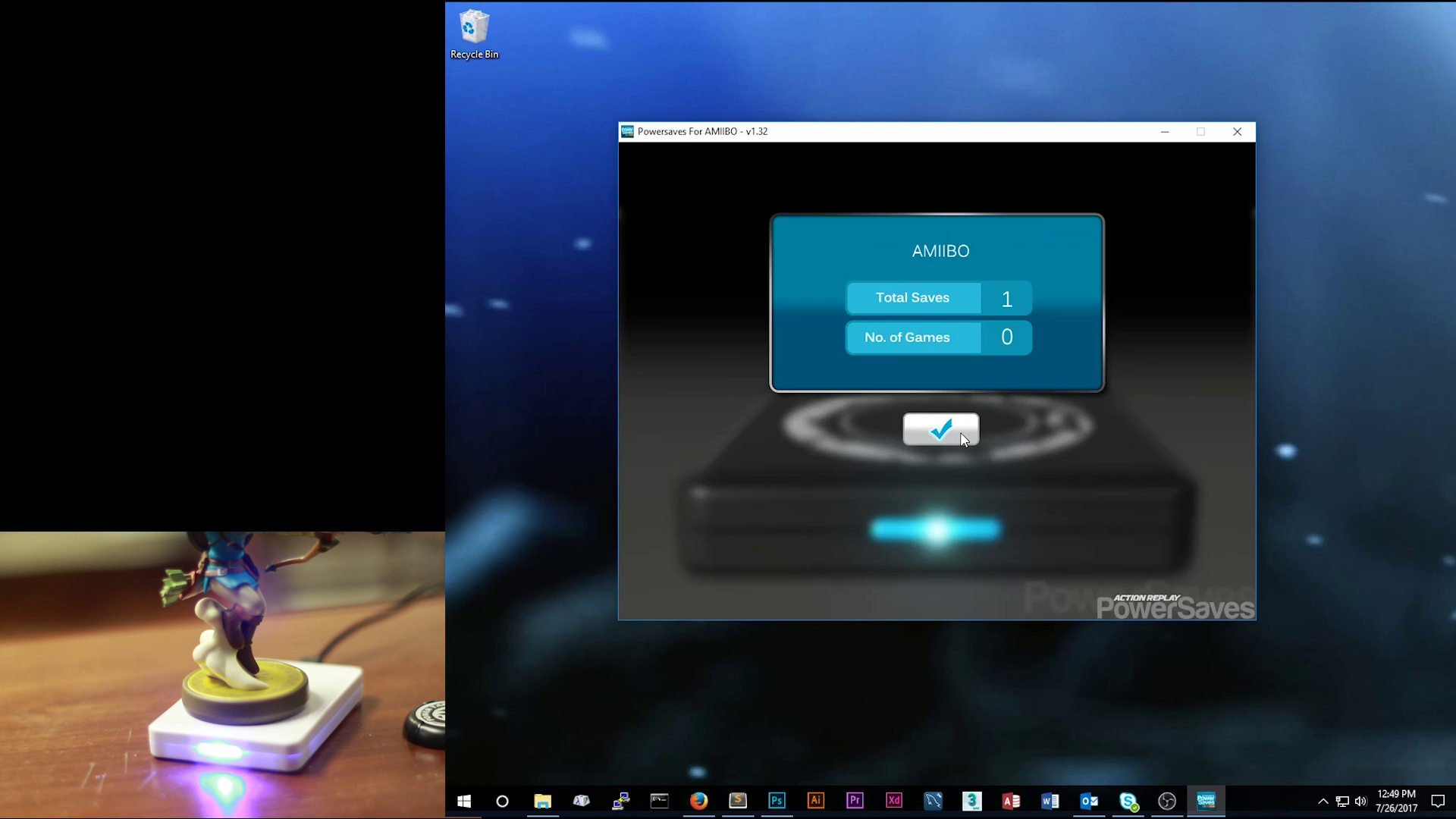This screenshot has width=1456, height=819.
Task: Open Outlook from the taskbar
Action: click(x=1089, y=801)
